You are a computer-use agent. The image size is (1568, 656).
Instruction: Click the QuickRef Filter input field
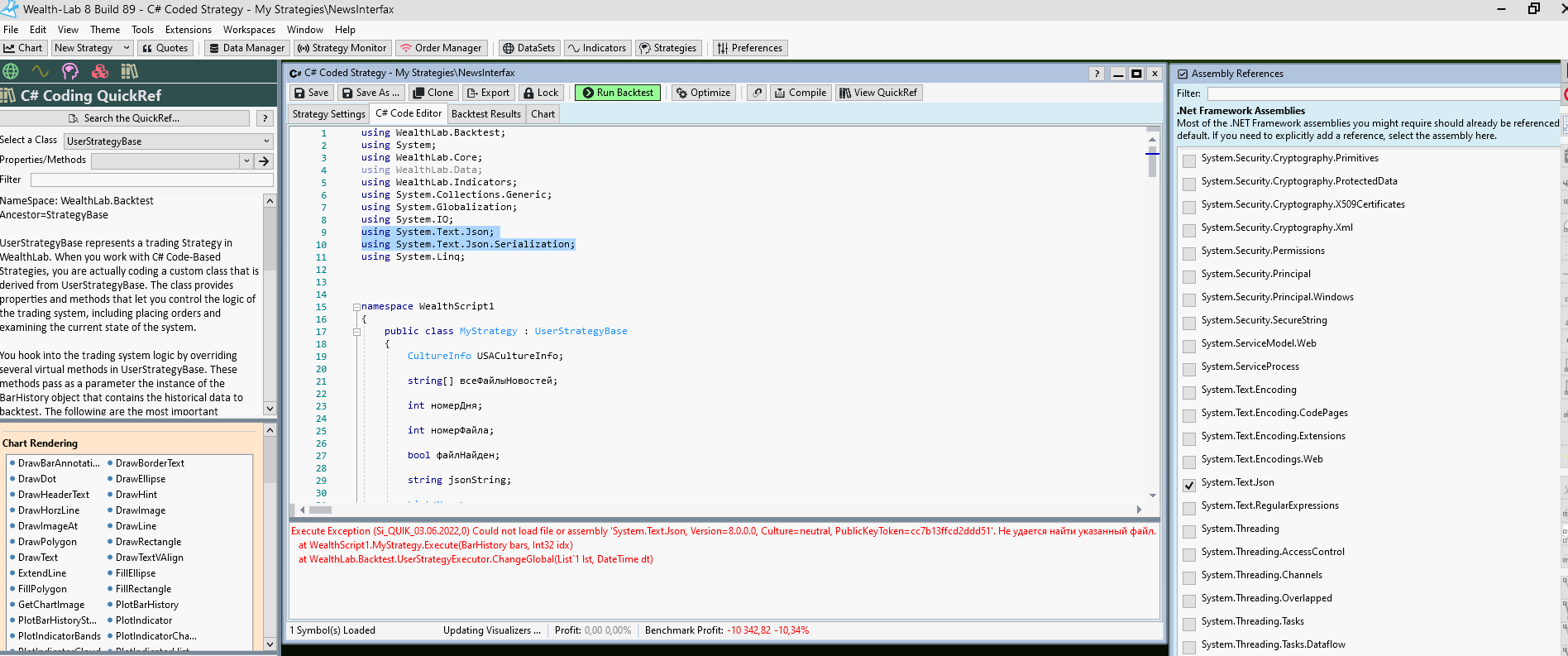pyautogui.click(x=151, y=180)
